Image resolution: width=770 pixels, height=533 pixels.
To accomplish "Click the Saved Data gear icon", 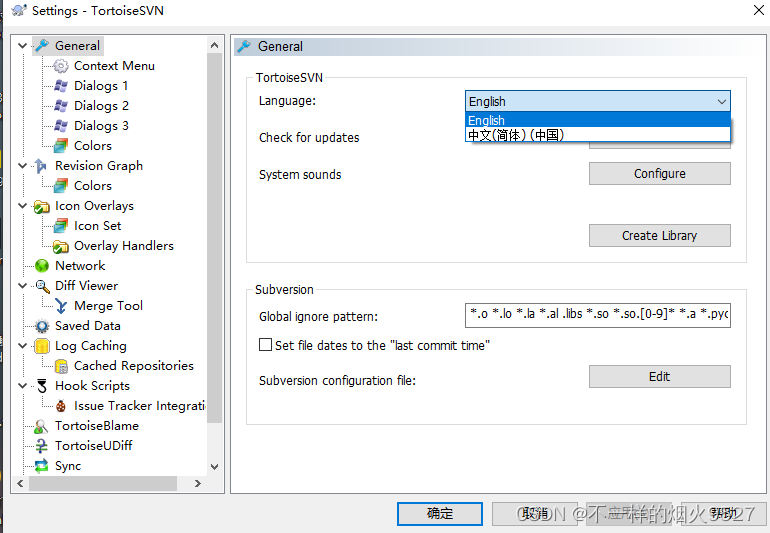I will point(42,326).
